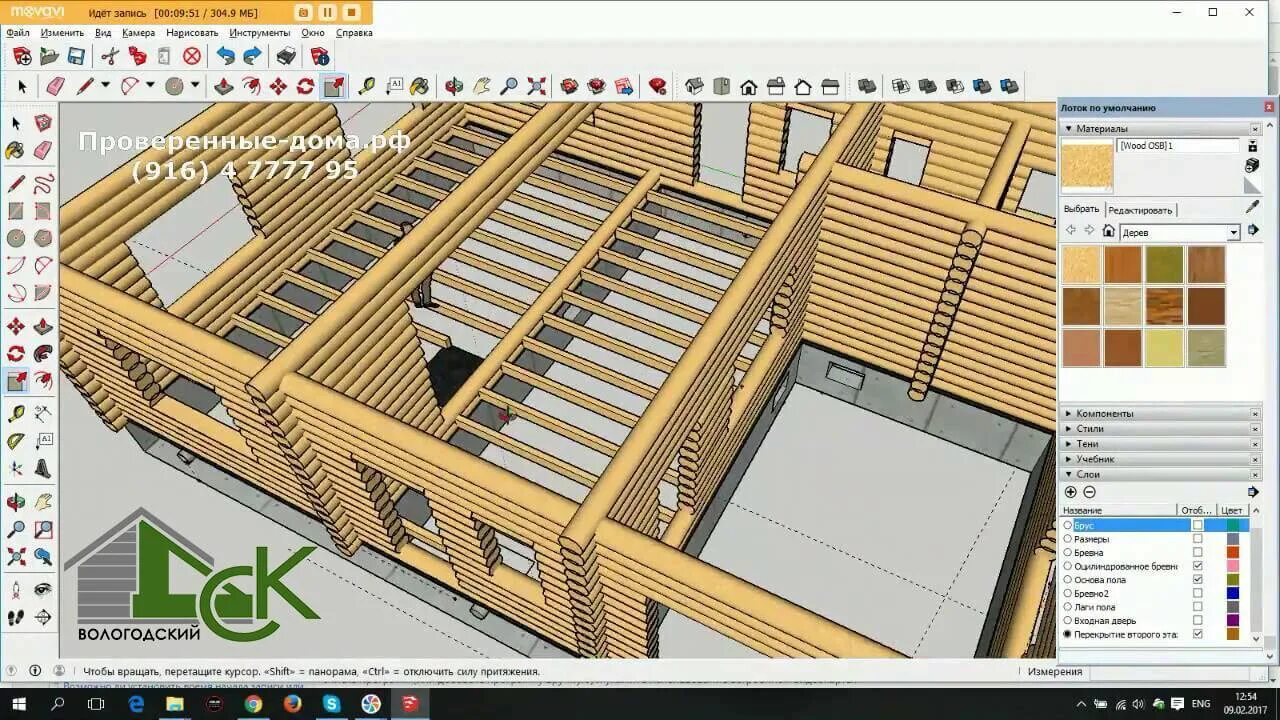The height and width of the screenshot is (720, 1280).
Task: Toggle visibility checkbox for Брус layer
Action: point(1197,525)
